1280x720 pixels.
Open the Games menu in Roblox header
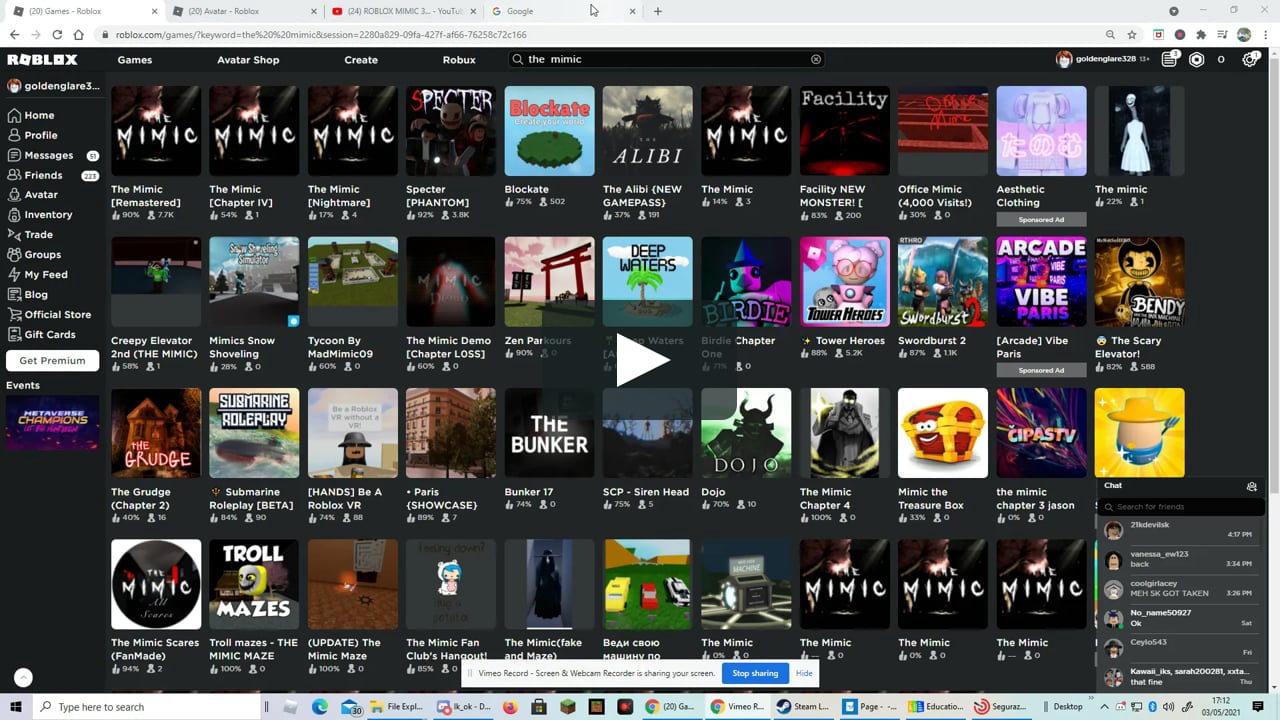[135, 60]
